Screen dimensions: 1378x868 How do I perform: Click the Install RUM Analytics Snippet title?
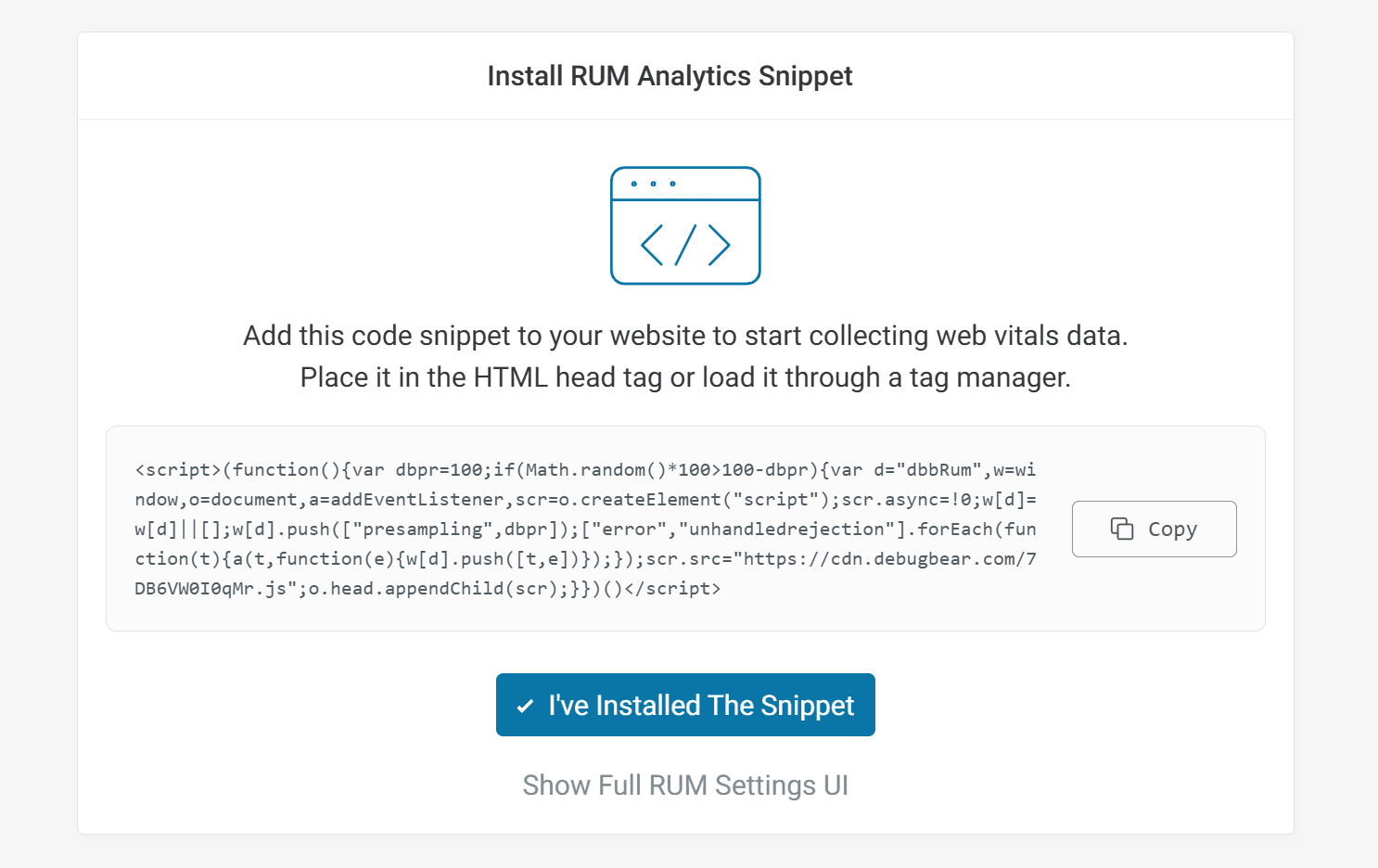point(670,76)
